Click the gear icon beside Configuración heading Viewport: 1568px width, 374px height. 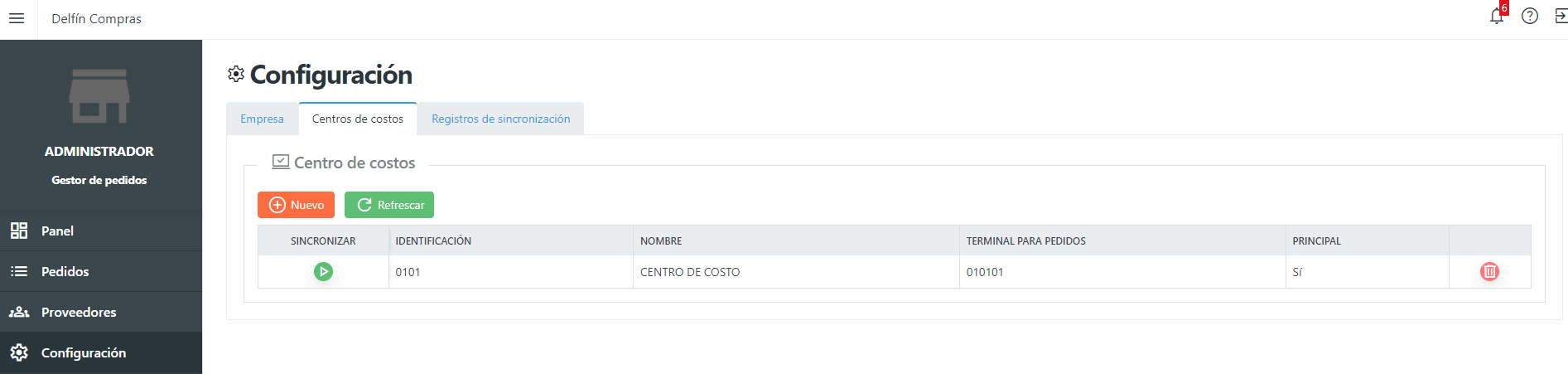pyautogui.click(x=236, y=75)
